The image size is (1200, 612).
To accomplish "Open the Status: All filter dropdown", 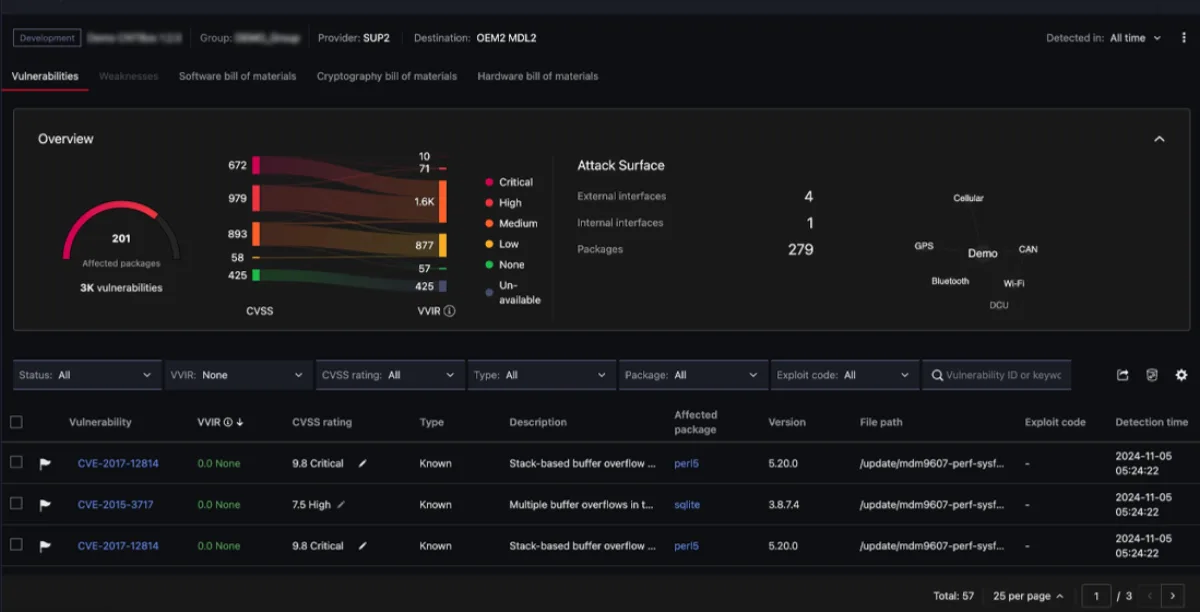I will pos(86,375).
